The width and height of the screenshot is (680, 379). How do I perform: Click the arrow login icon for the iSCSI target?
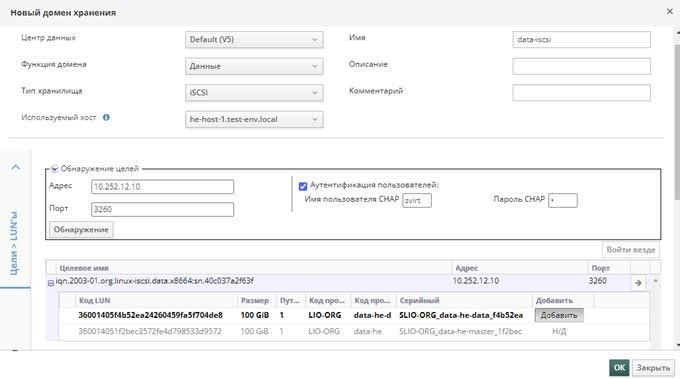click(x=638, y=283)
